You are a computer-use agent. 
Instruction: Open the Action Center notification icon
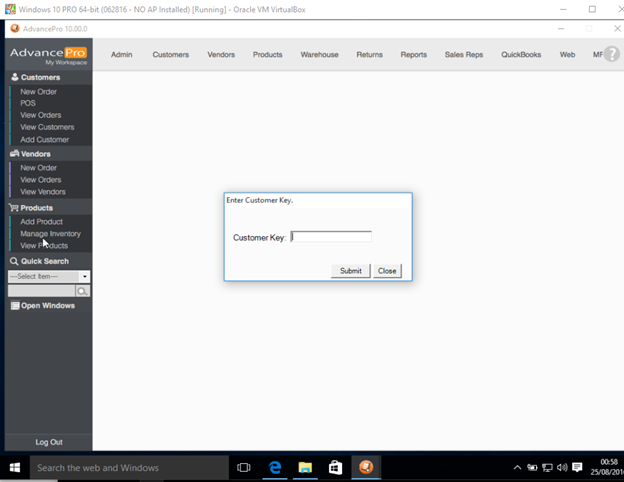pyautogui.click(x=577, y=467)
